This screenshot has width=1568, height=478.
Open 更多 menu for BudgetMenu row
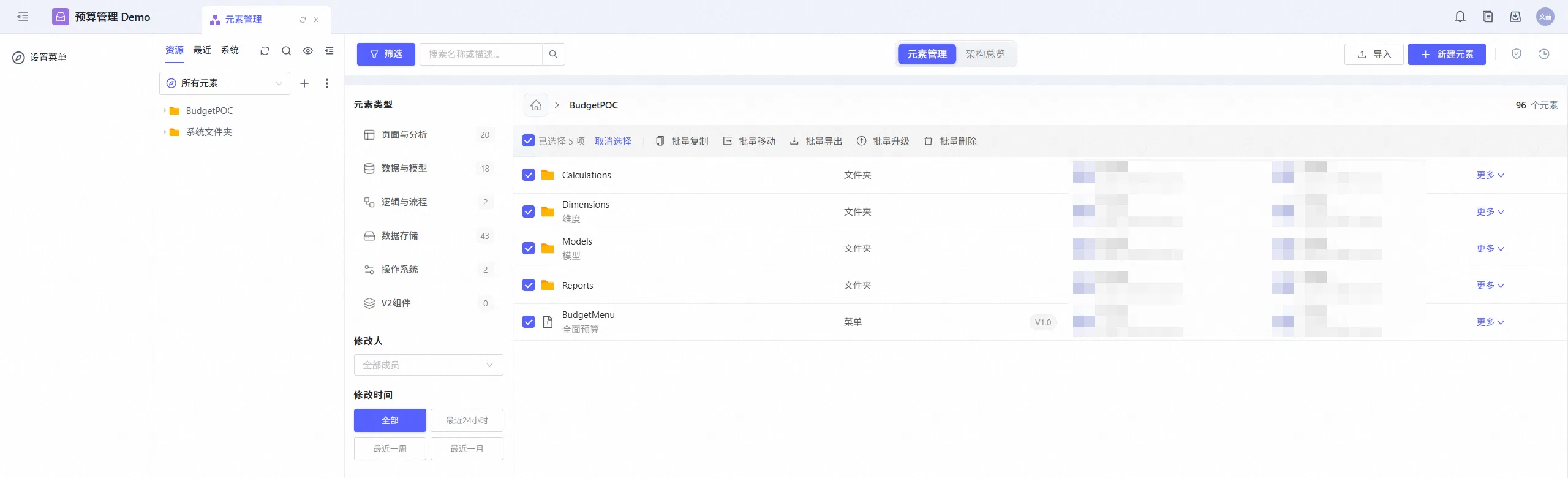(1490, 322)
